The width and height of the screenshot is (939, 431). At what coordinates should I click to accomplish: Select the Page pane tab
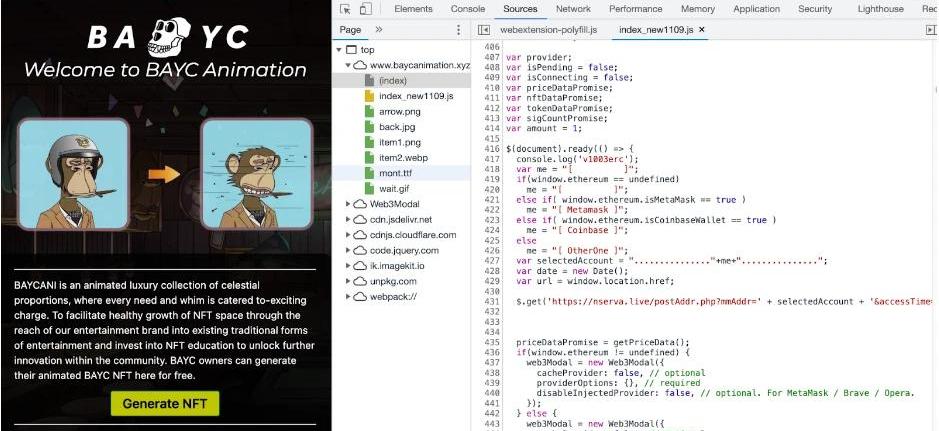point(350,29)
